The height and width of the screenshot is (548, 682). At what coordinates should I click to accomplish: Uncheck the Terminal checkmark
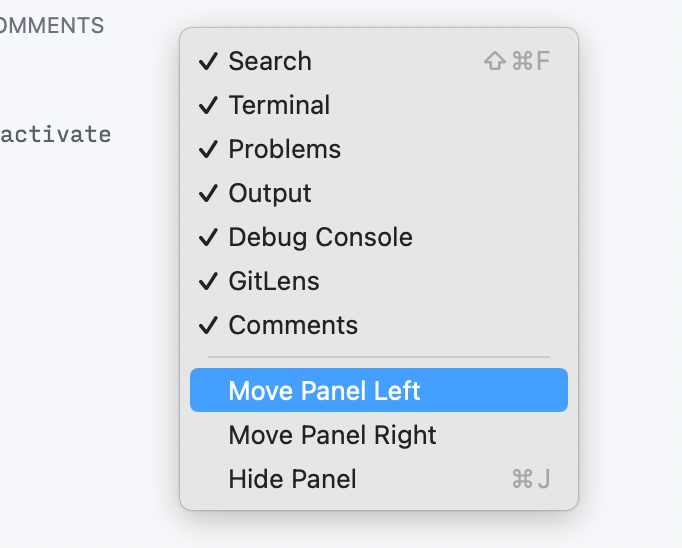click(x=208, y=106)
